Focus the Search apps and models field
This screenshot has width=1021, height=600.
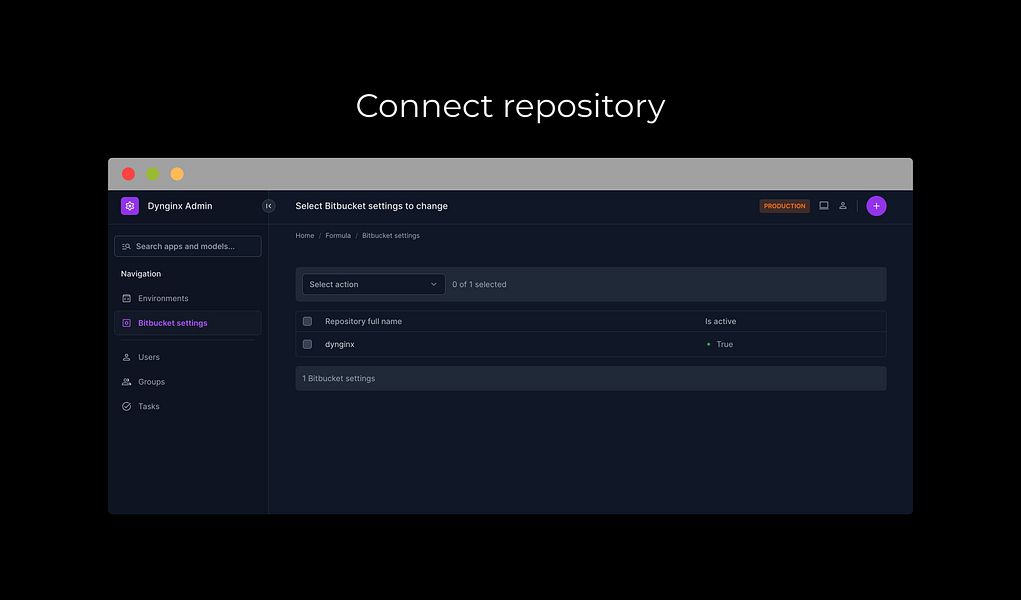tap(188, 246)
